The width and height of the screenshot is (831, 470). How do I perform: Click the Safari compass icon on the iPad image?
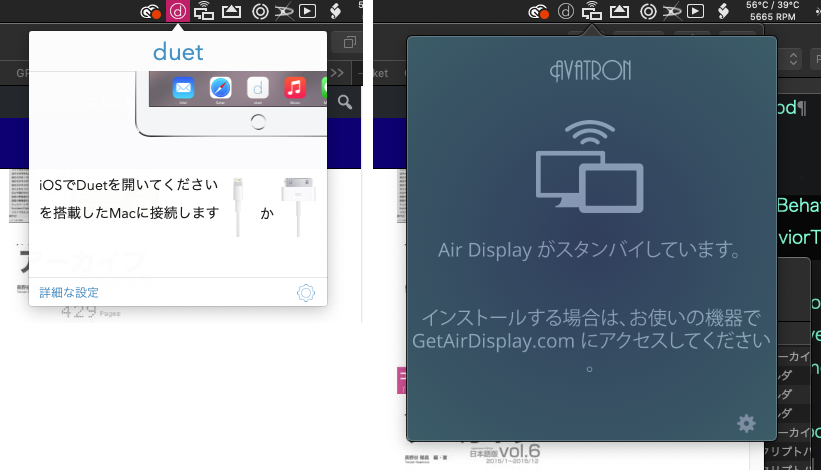click(220, 88)
